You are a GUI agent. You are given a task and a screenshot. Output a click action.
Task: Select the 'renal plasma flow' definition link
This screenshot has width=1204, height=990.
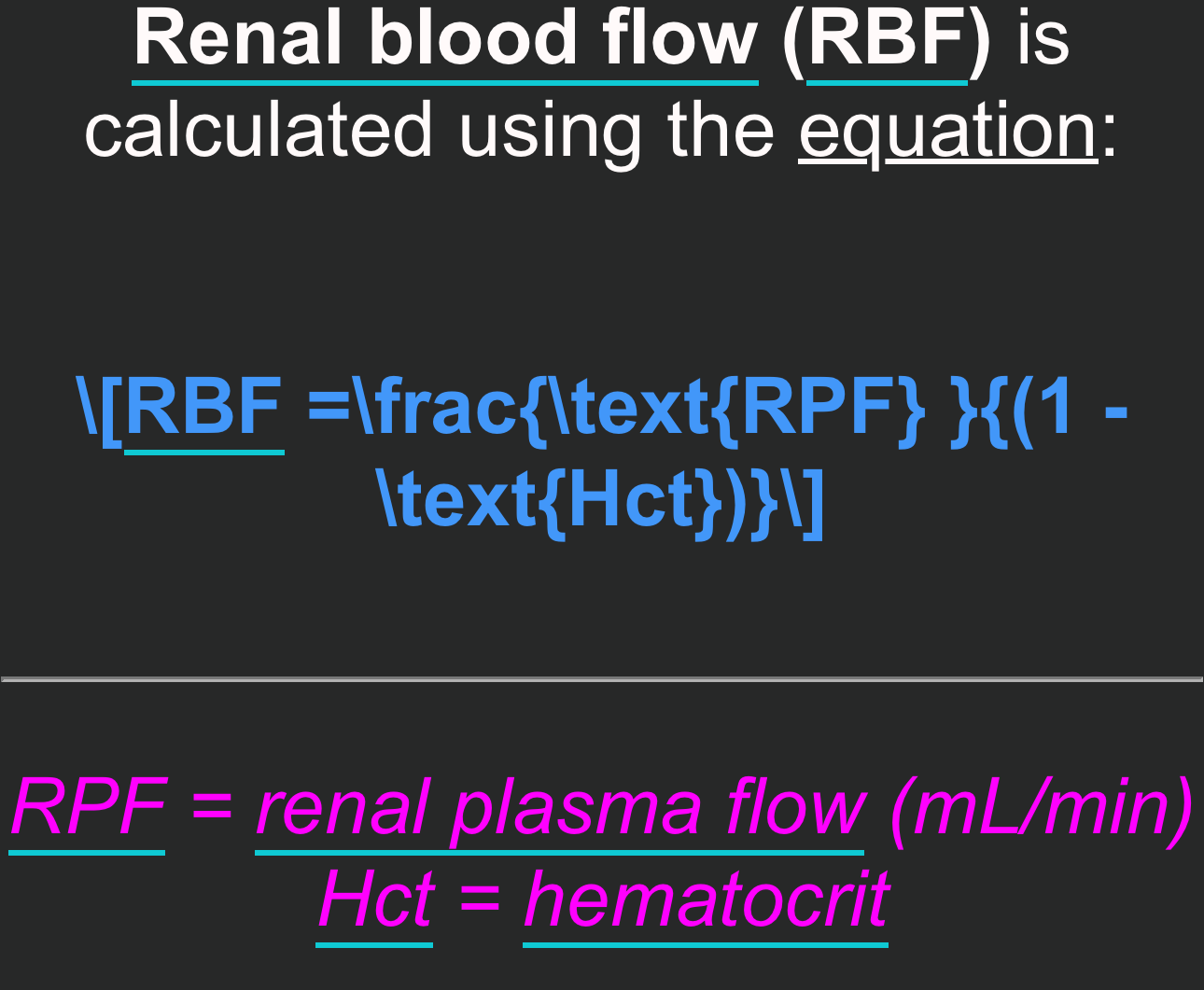click(x=560, y=808)
